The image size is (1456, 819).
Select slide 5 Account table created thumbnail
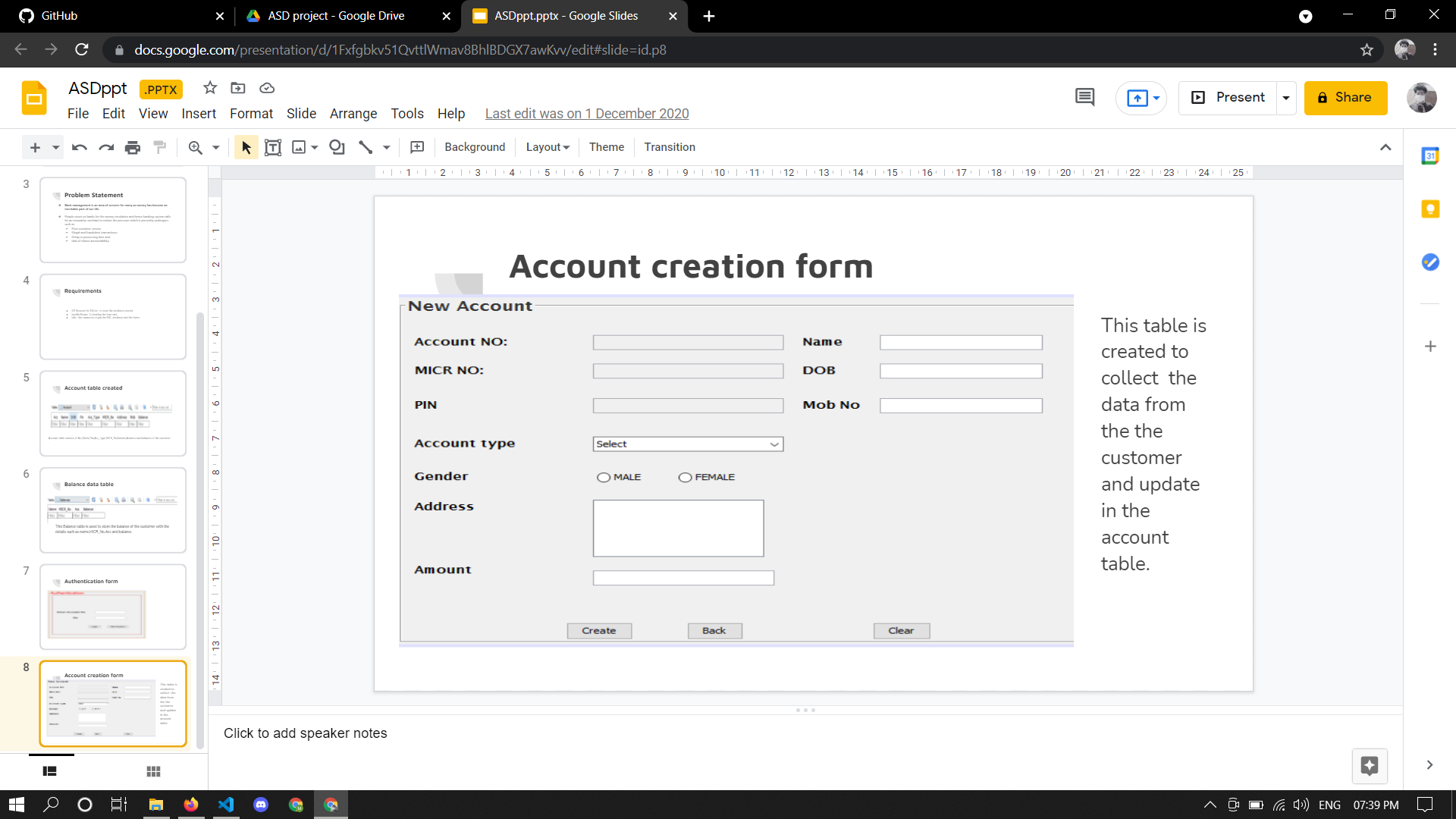point(113,413)
